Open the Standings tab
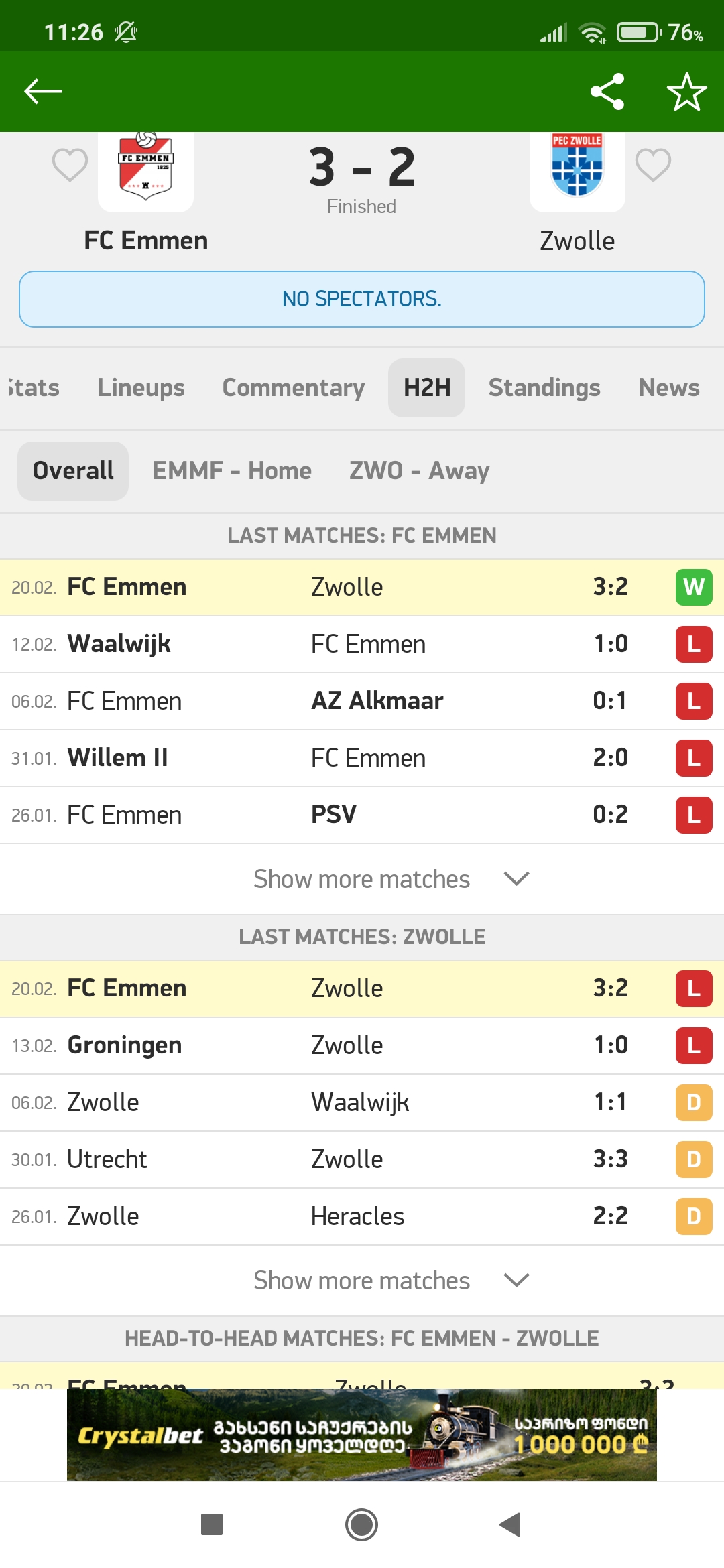This screenshot has height=1568, width=724. tap(544, 387)
